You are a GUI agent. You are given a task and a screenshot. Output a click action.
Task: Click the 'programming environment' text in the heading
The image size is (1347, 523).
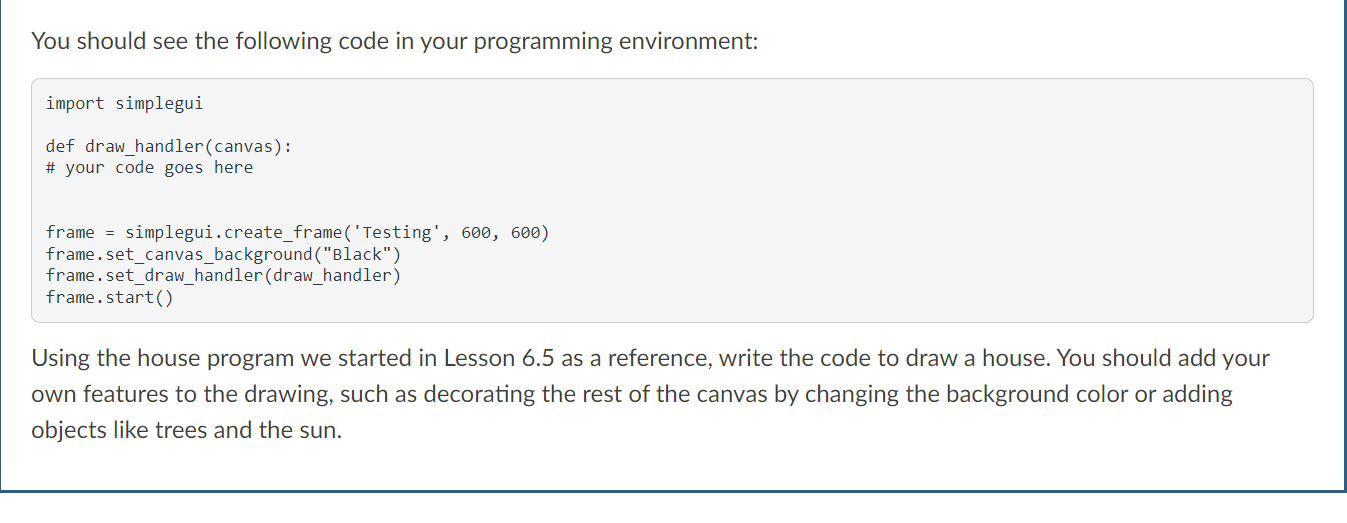(x=621, y=42)
